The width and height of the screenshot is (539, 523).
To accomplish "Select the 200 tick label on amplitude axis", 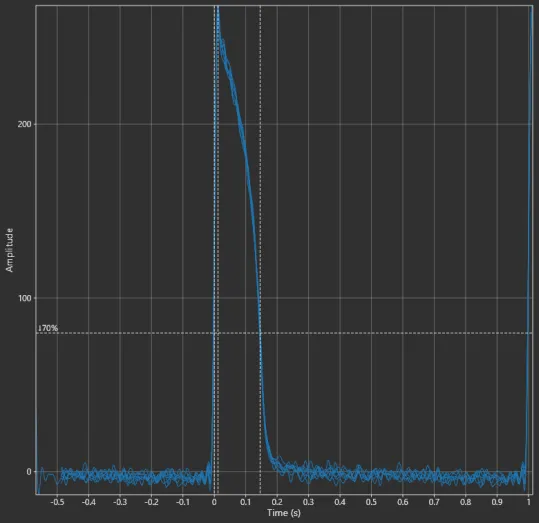I will (24, 124).
